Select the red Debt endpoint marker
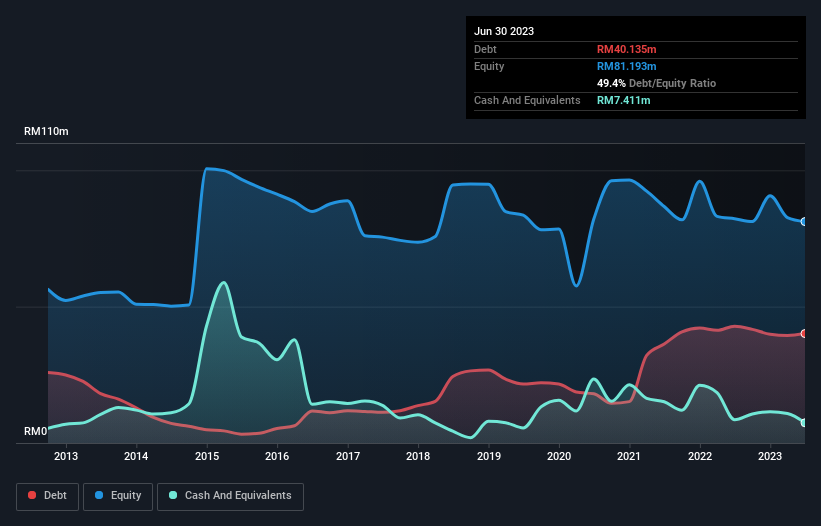This screenshot has width=821, height=526. point(804,333)
